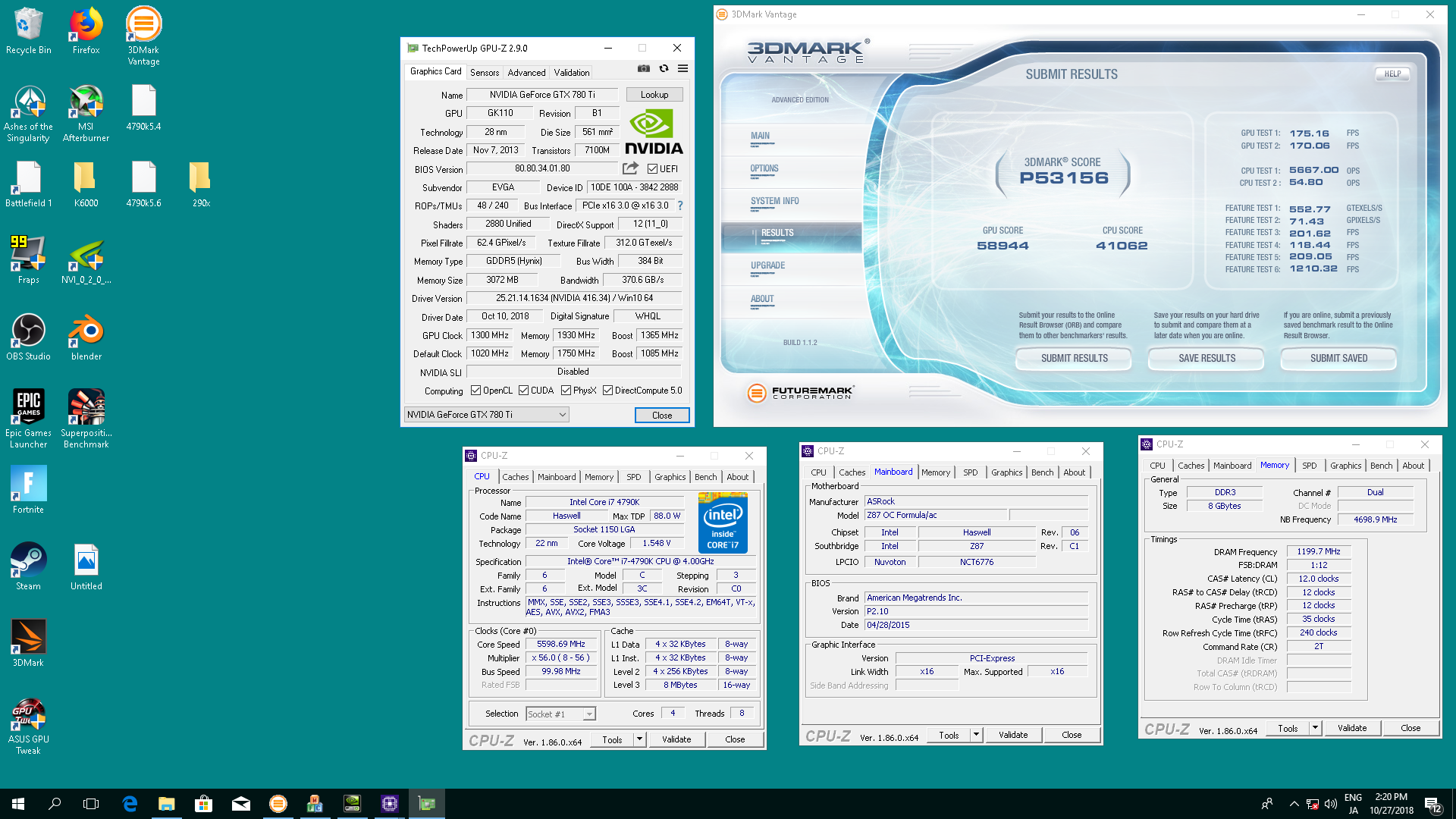The height and width of the screenshot is (819, 1456).
Task: Switch to the Advanced tab in GPU-Z
Action: (x=526, y=73)
